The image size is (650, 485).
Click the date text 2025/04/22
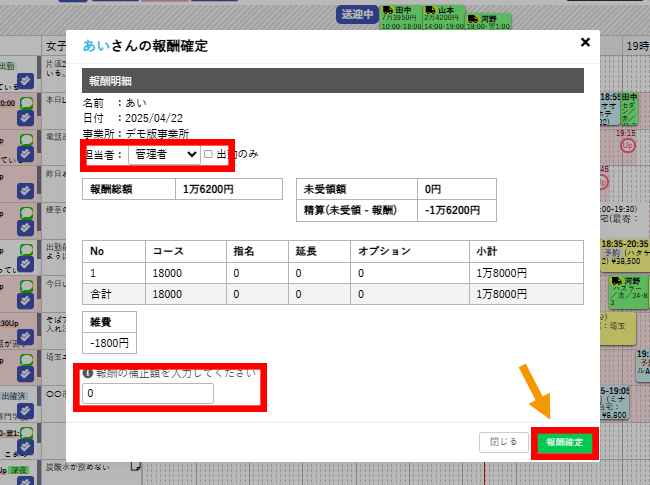tap(154, 118)
